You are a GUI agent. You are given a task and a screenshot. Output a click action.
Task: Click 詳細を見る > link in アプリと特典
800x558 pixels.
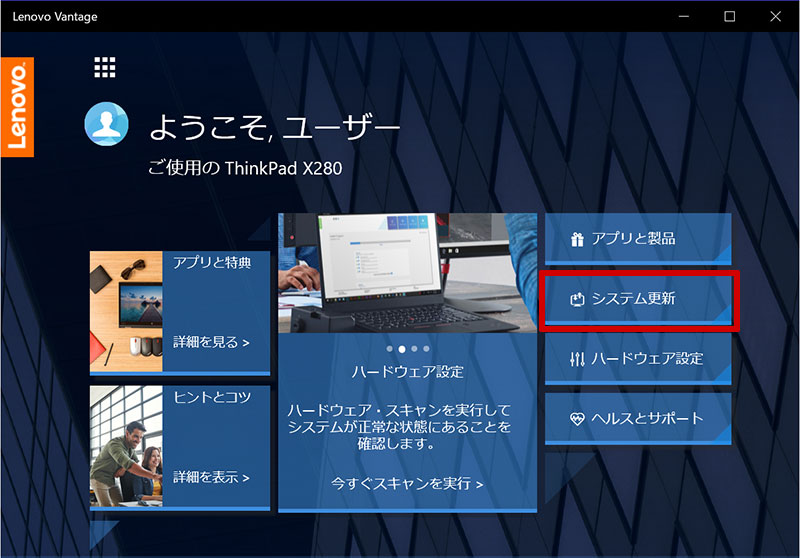(x=211, y=342)
